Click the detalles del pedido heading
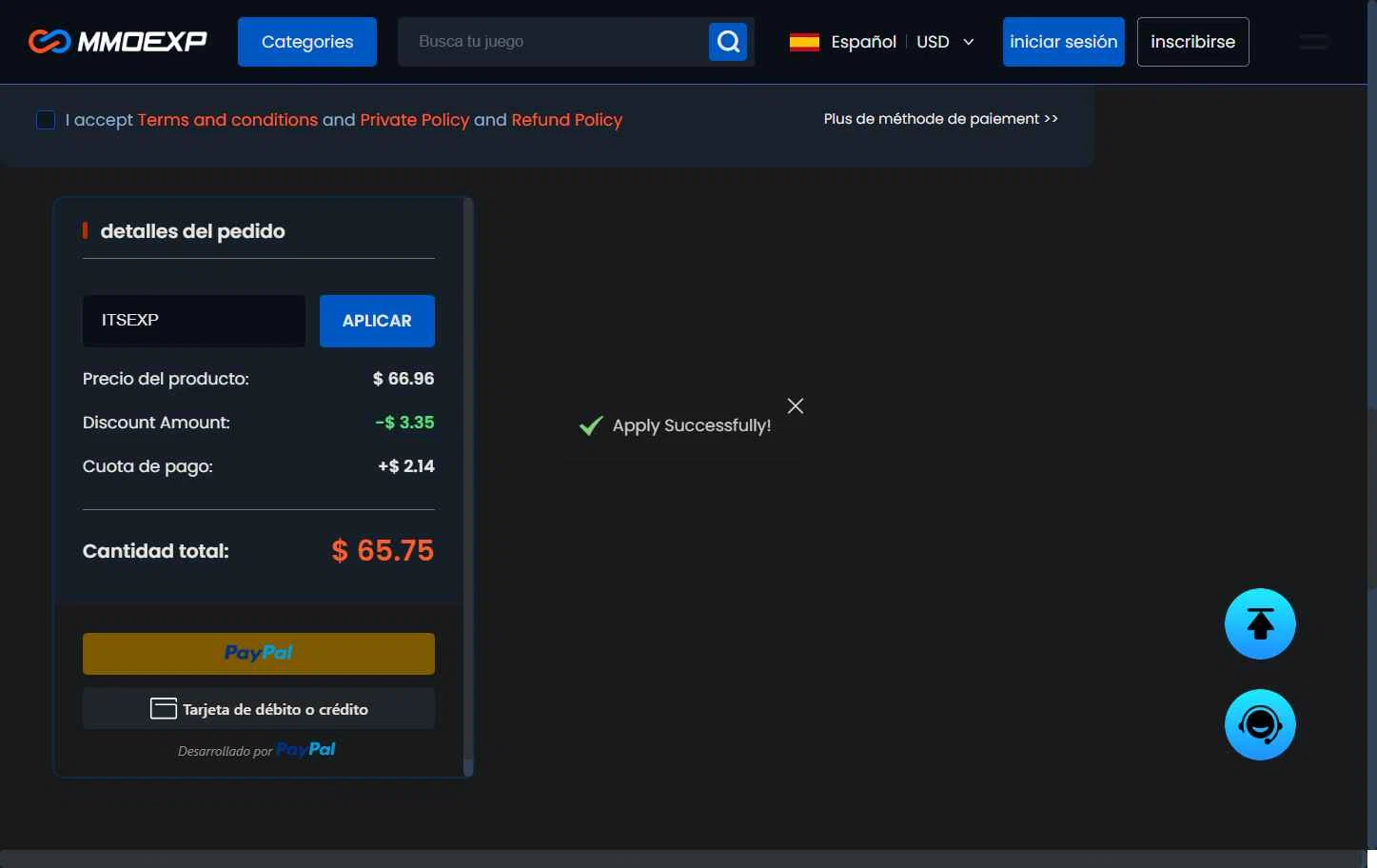This screenshot has width=1377, height=868. click(x=193, y=231)
